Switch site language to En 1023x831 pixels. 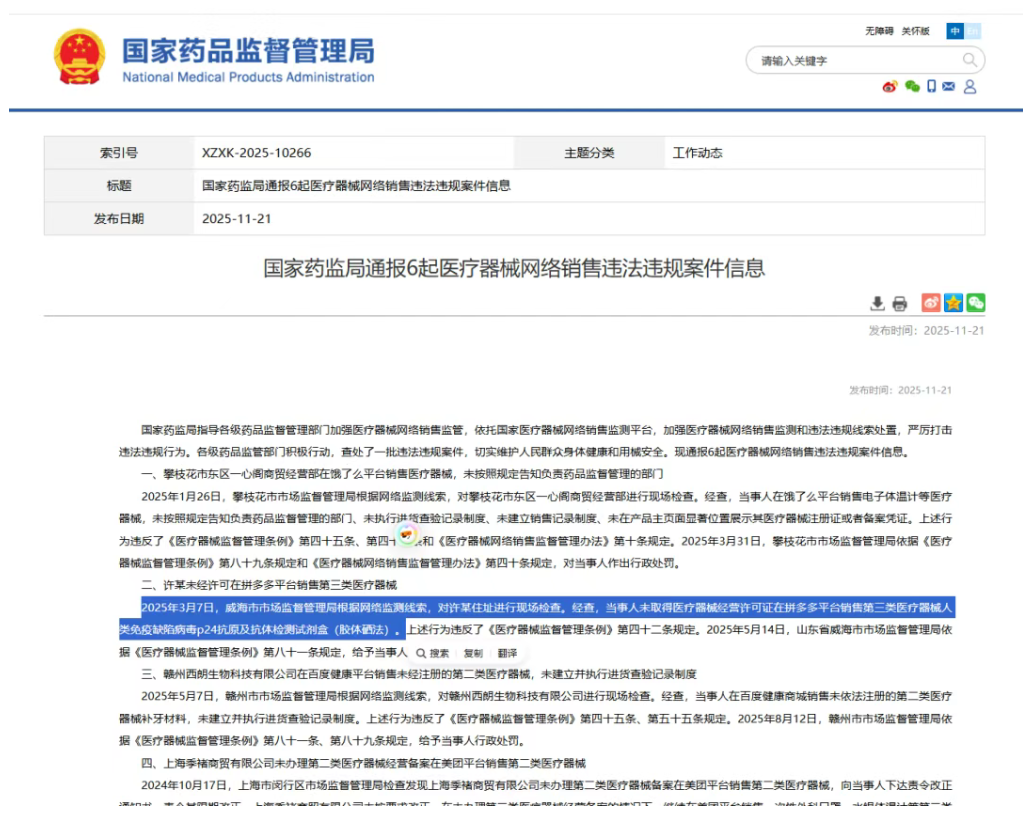tap(973, 31)
